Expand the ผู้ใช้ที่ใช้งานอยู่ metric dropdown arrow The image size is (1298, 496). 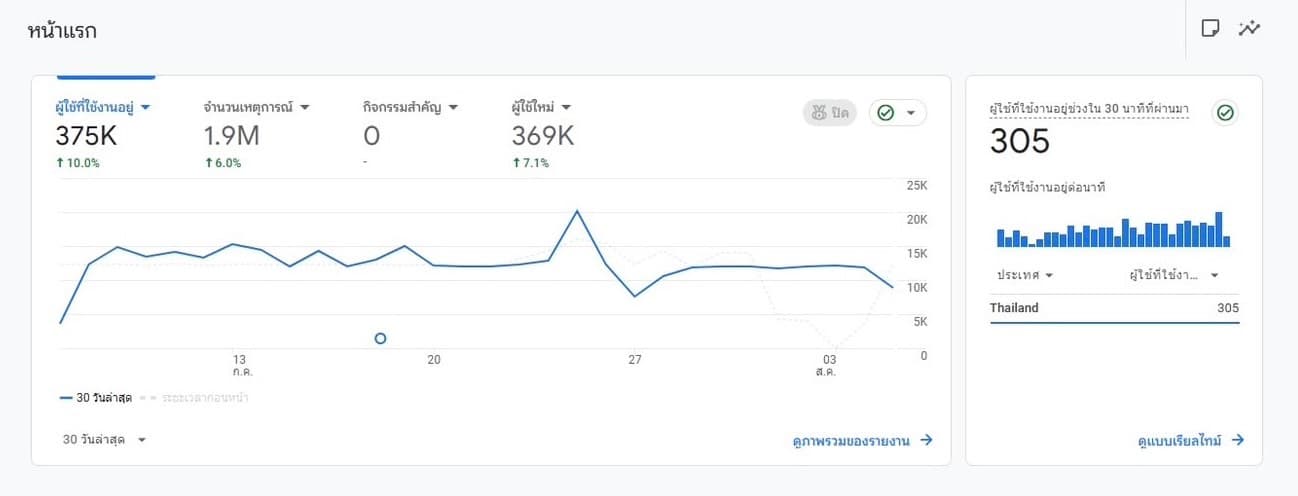[x=145, y=107]
